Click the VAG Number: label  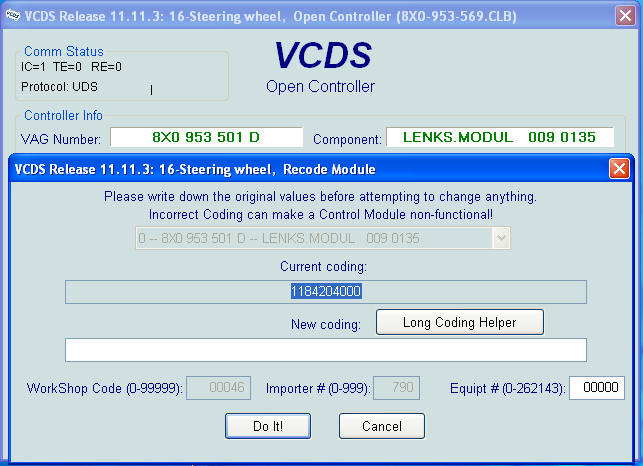(61, 139)
